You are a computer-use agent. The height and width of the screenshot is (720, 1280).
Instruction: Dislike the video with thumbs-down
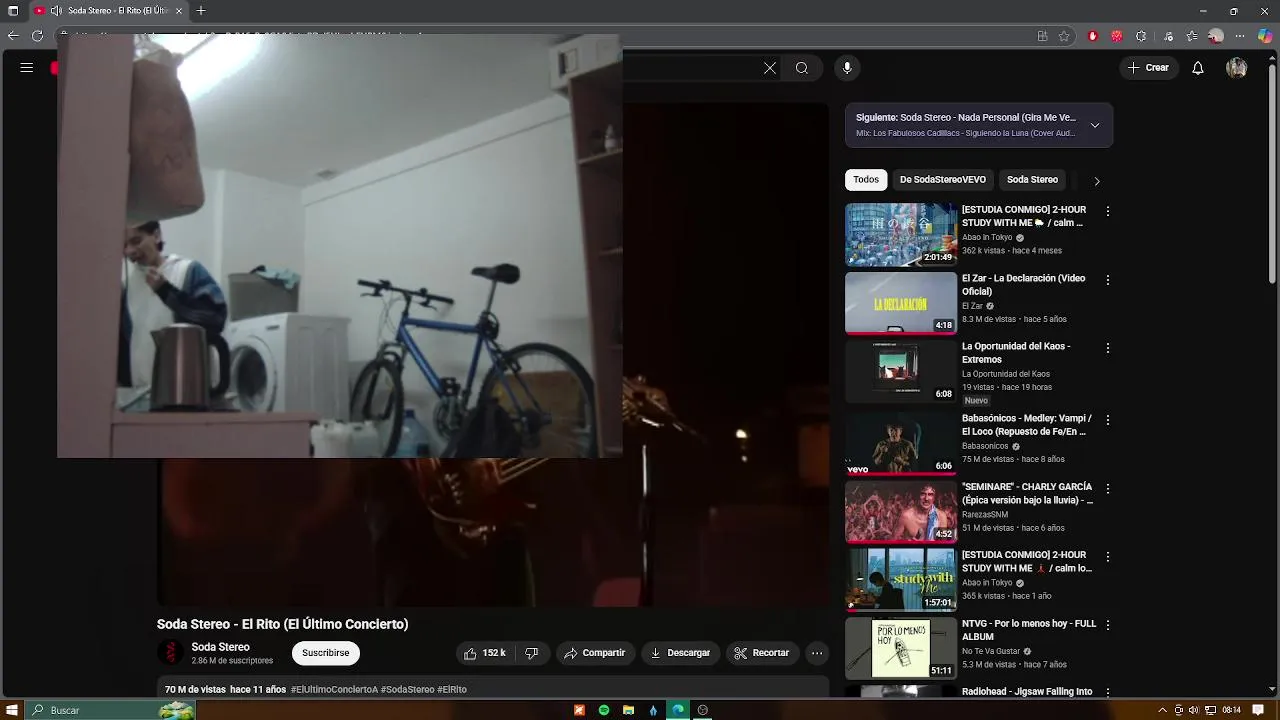coord(532,653)
